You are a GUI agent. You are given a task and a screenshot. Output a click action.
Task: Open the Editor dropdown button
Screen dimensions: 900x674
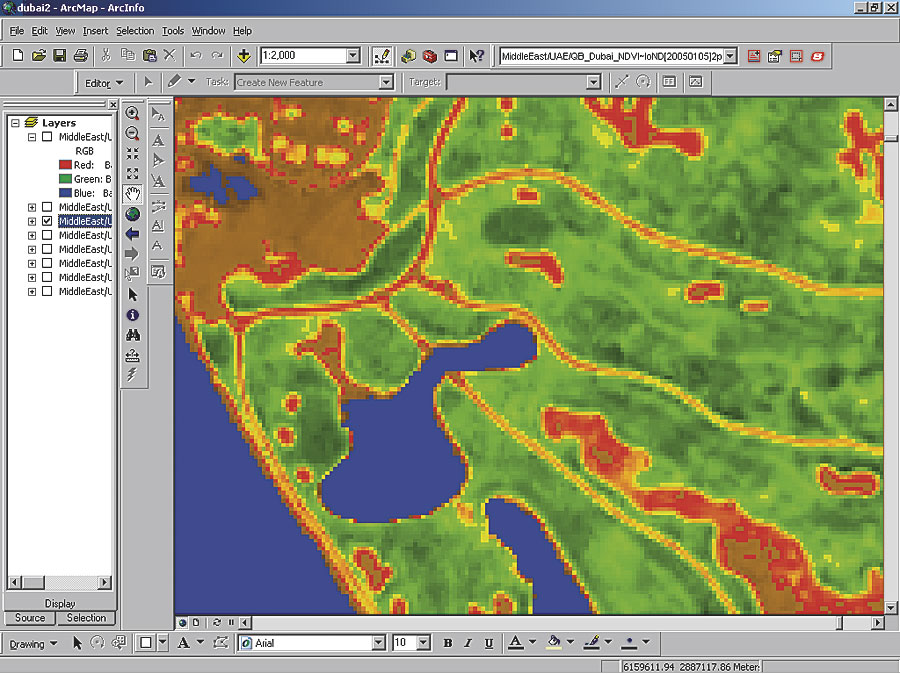(105, 82)
